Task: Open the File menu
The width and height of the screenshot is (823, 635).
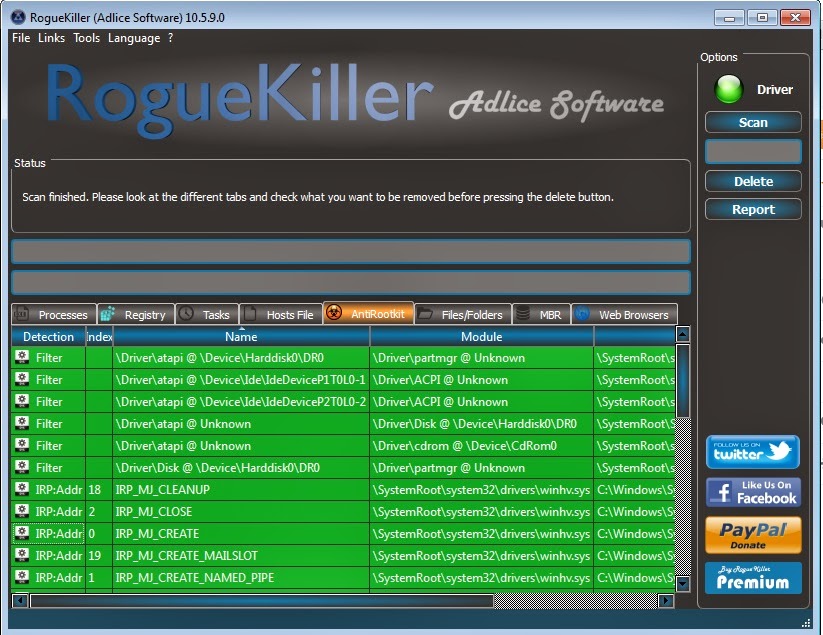Action: tap(21, 38)
